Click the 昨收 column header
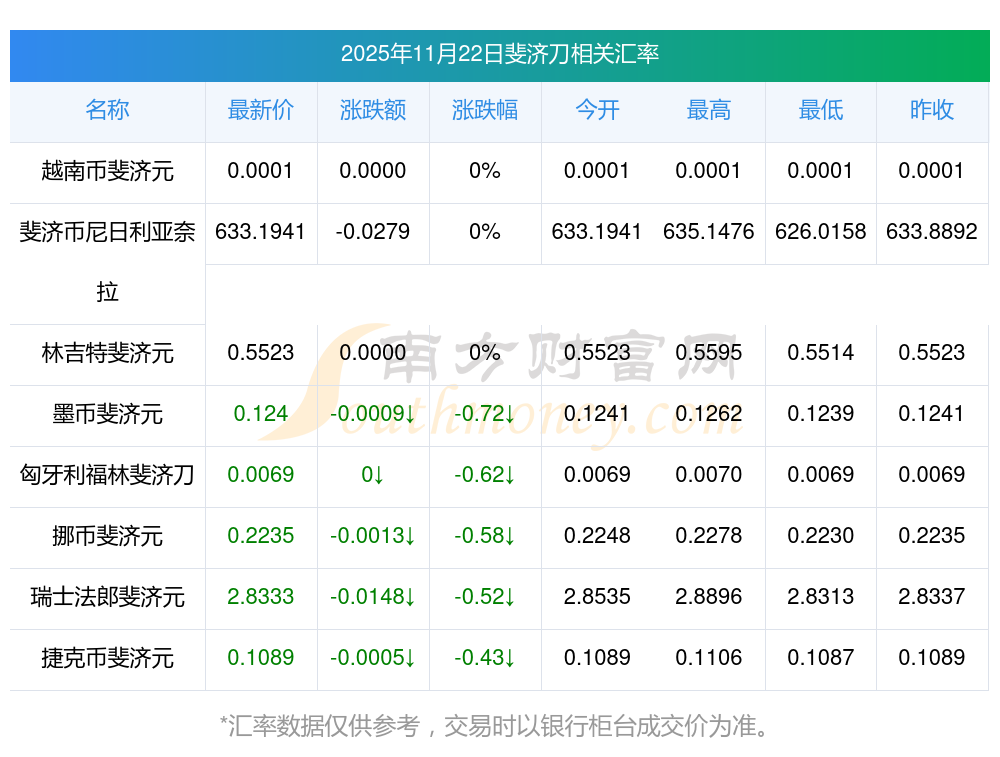This screenshot has height=757, width=1000. pos(931,111)
